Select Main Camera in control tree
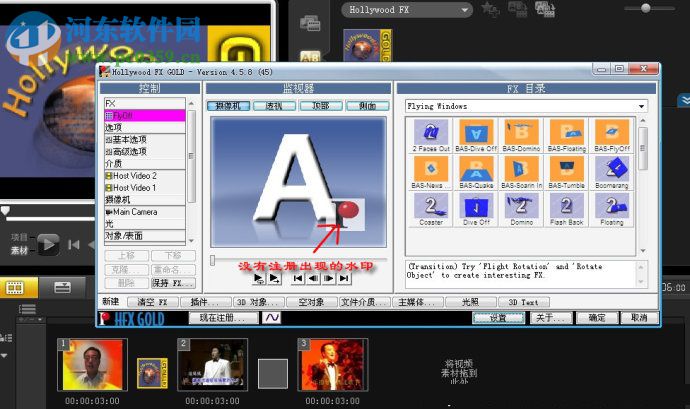 point(145,212)
